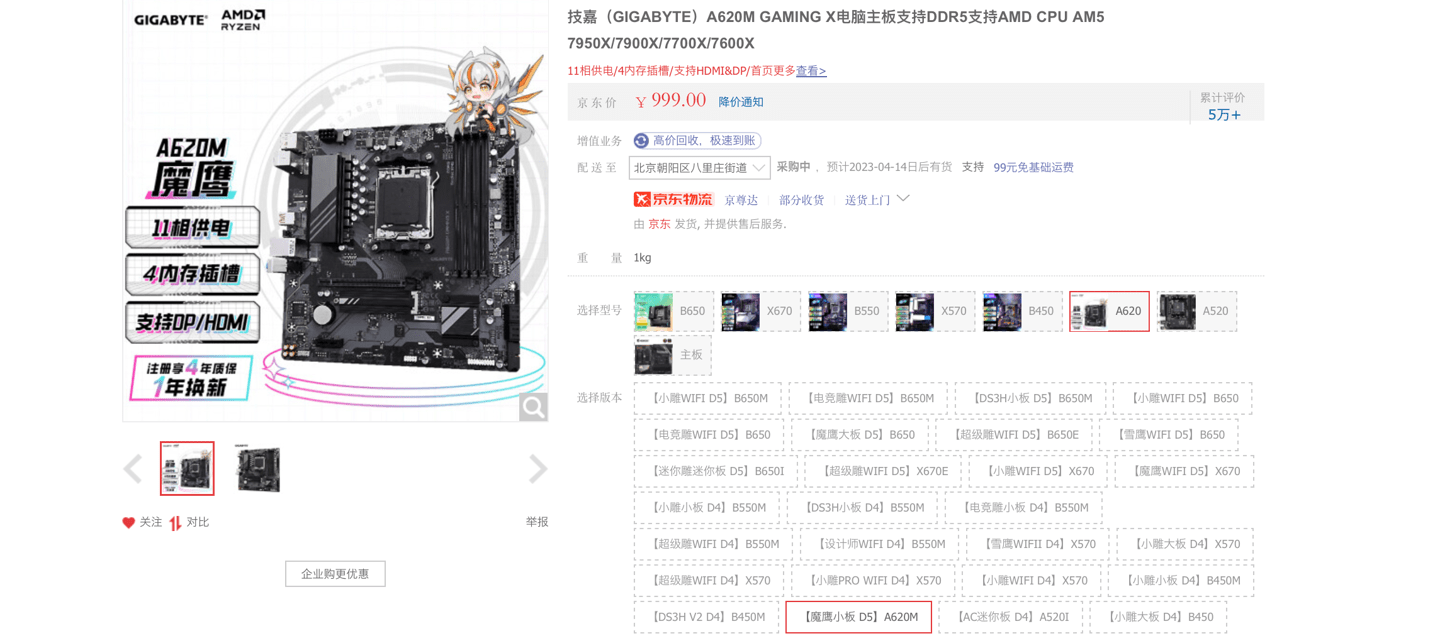Viewport: 1440px width, 636px height.
Task: Choose X570 model option
Action: click(x=935, y=312)
